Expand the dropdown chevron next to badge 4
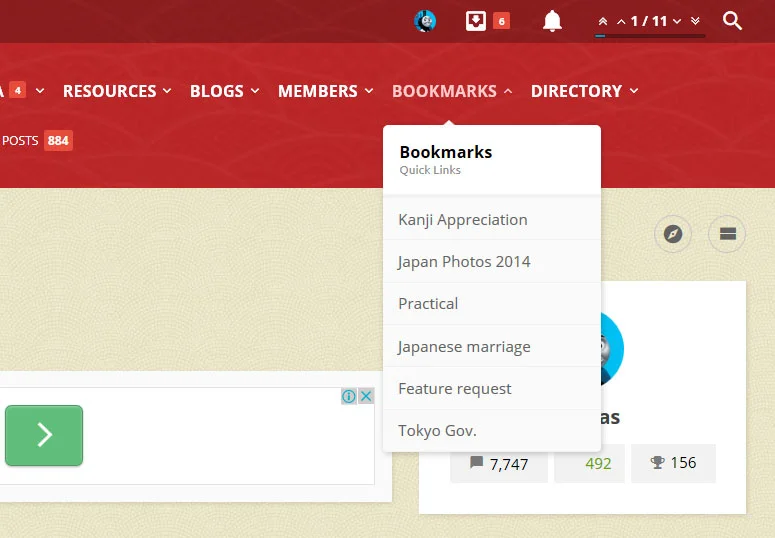Image resolution: width=775 pixels, height=538 pixels. pos(40,90)
